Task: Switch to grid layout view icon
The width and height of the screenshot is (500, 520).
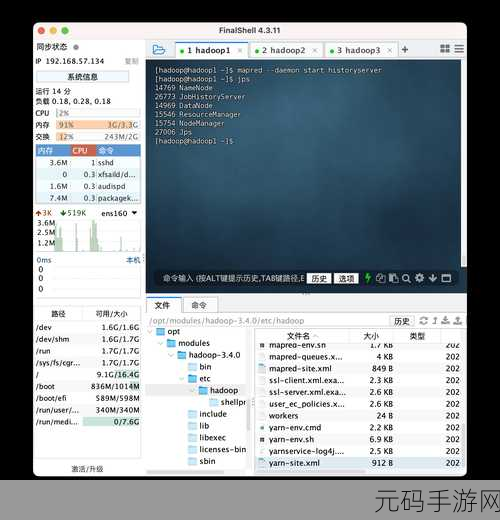Action: coord(445,49)
